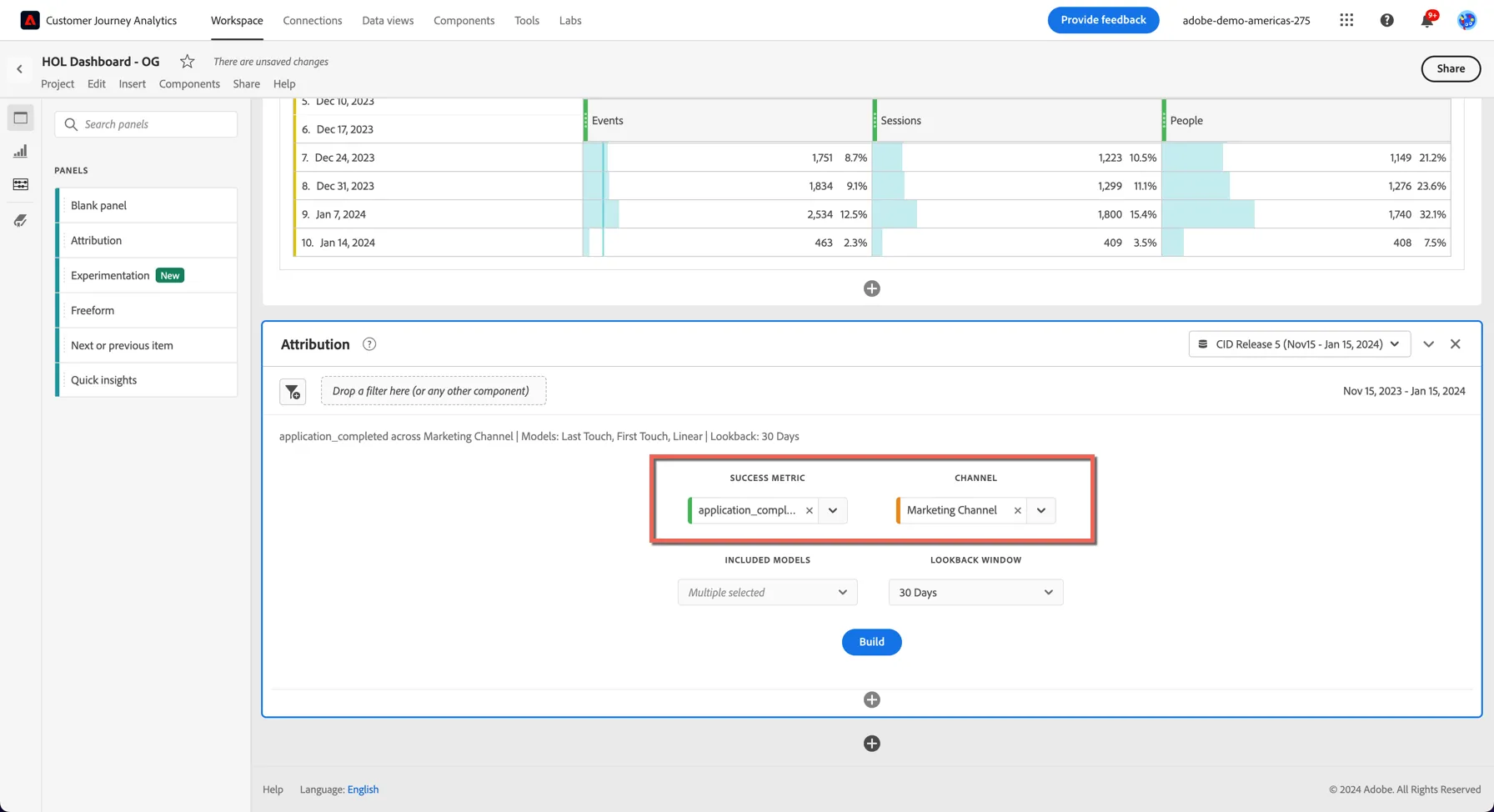
Task: Click the Search panels field
Action: (x=146, y=124)
